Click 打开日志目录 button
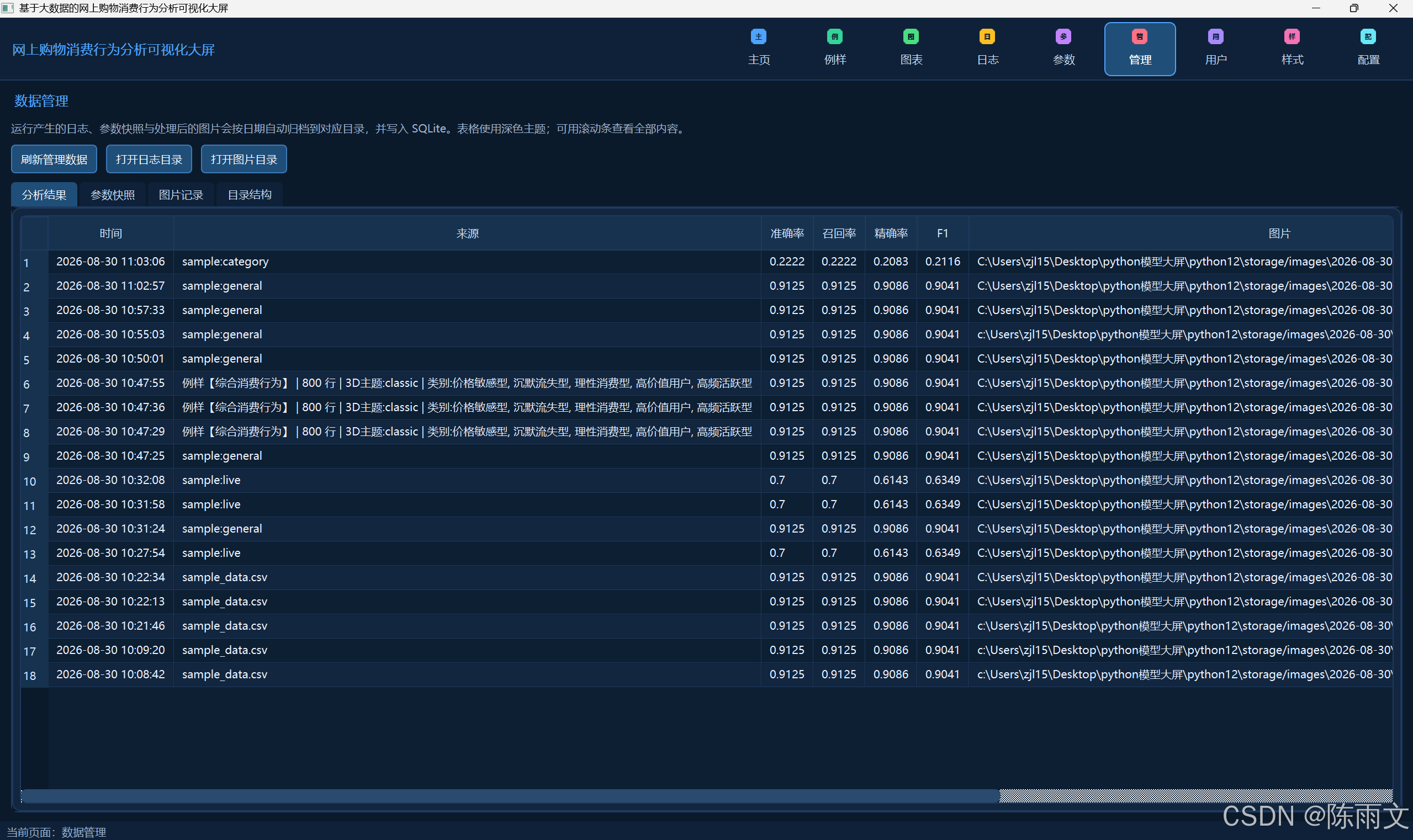Screen dimensions: 1413x840 149,159
